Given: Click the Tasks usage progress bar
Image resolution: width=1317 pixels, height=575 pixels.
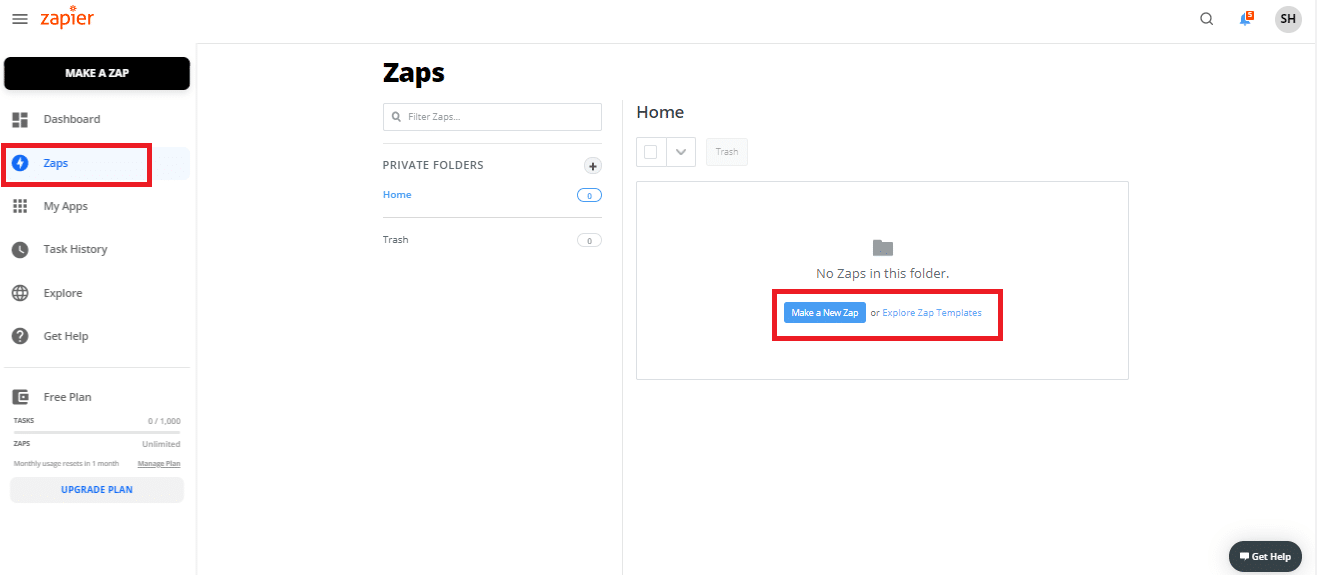Looking at the screenshot, I should click(97, 432).
